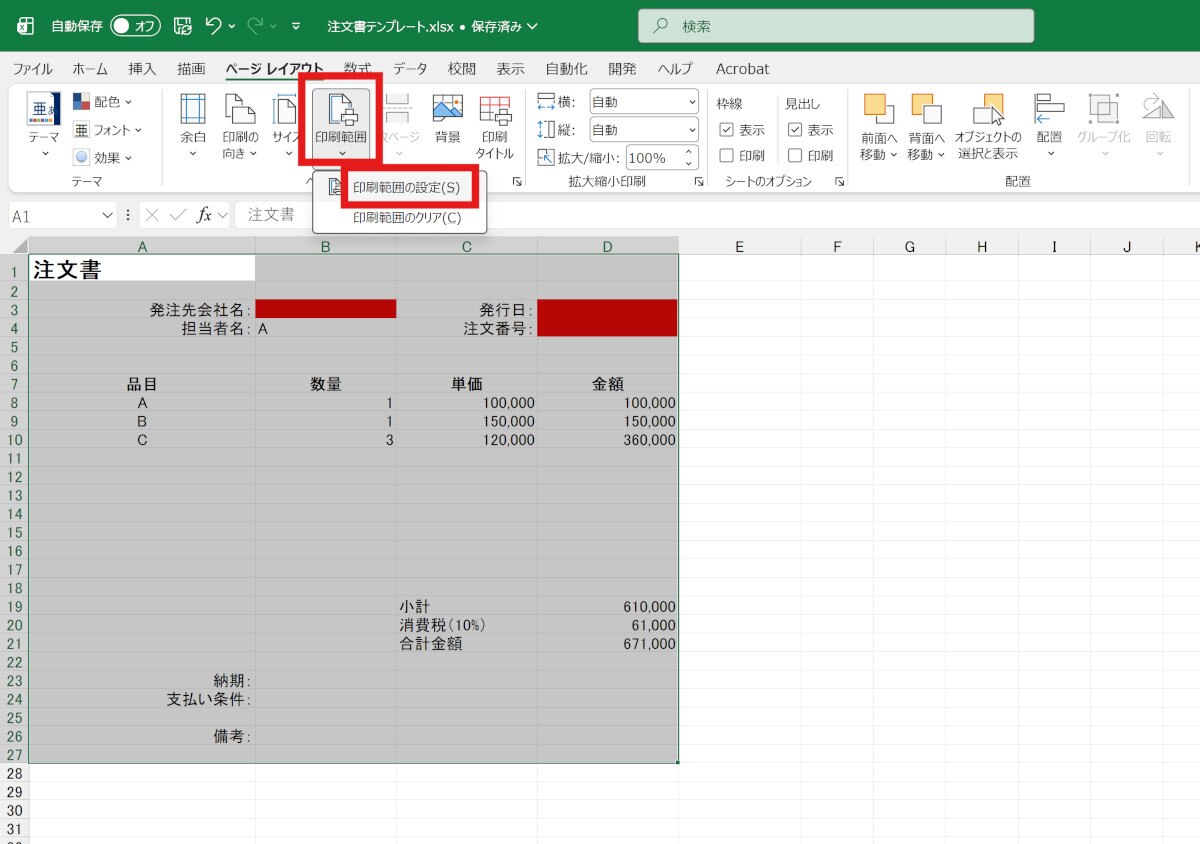Open the 縦 height dropdown

644,130
